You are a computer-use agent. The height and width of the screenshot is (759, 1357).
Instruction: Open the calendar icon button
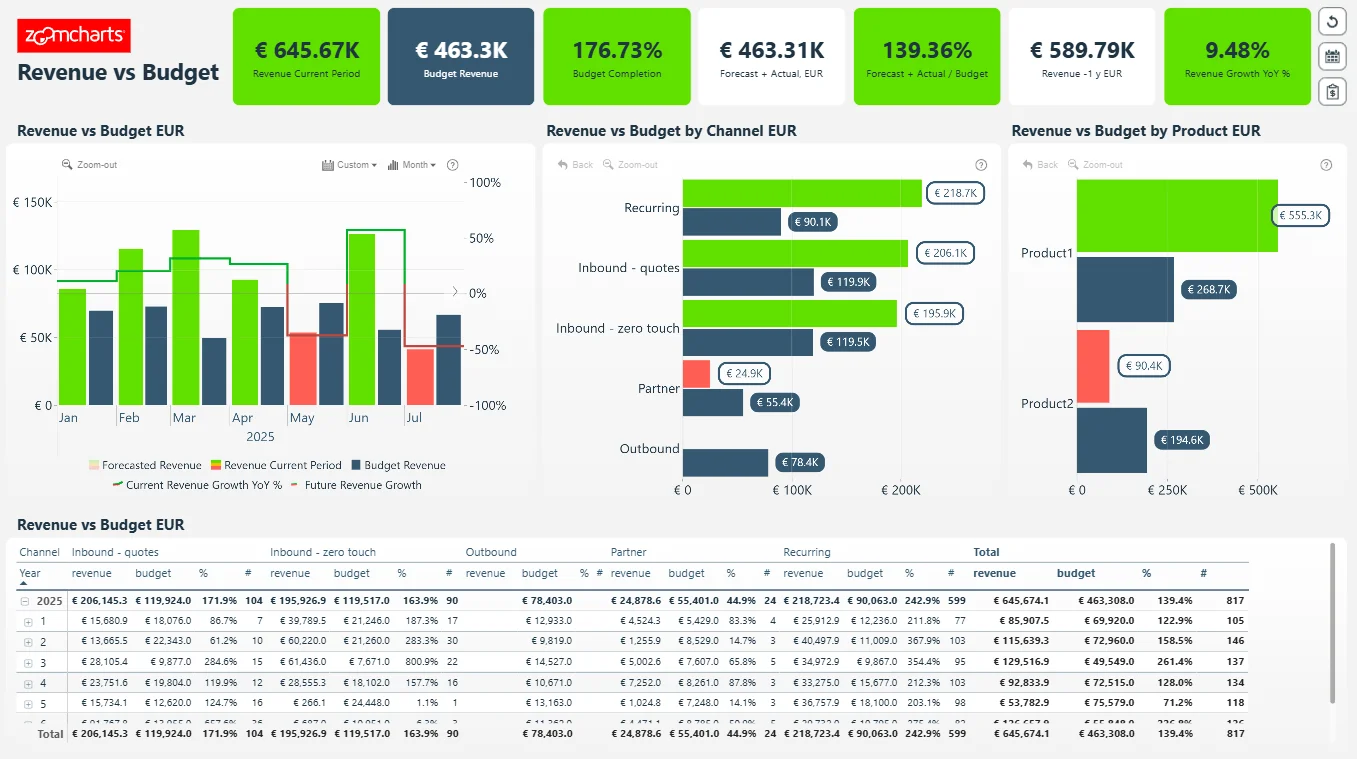point(1332,56)
